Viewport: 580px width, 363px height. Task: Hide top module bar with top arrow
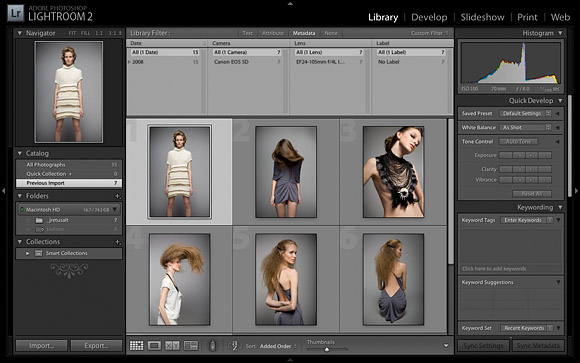(x=290, y=3)
